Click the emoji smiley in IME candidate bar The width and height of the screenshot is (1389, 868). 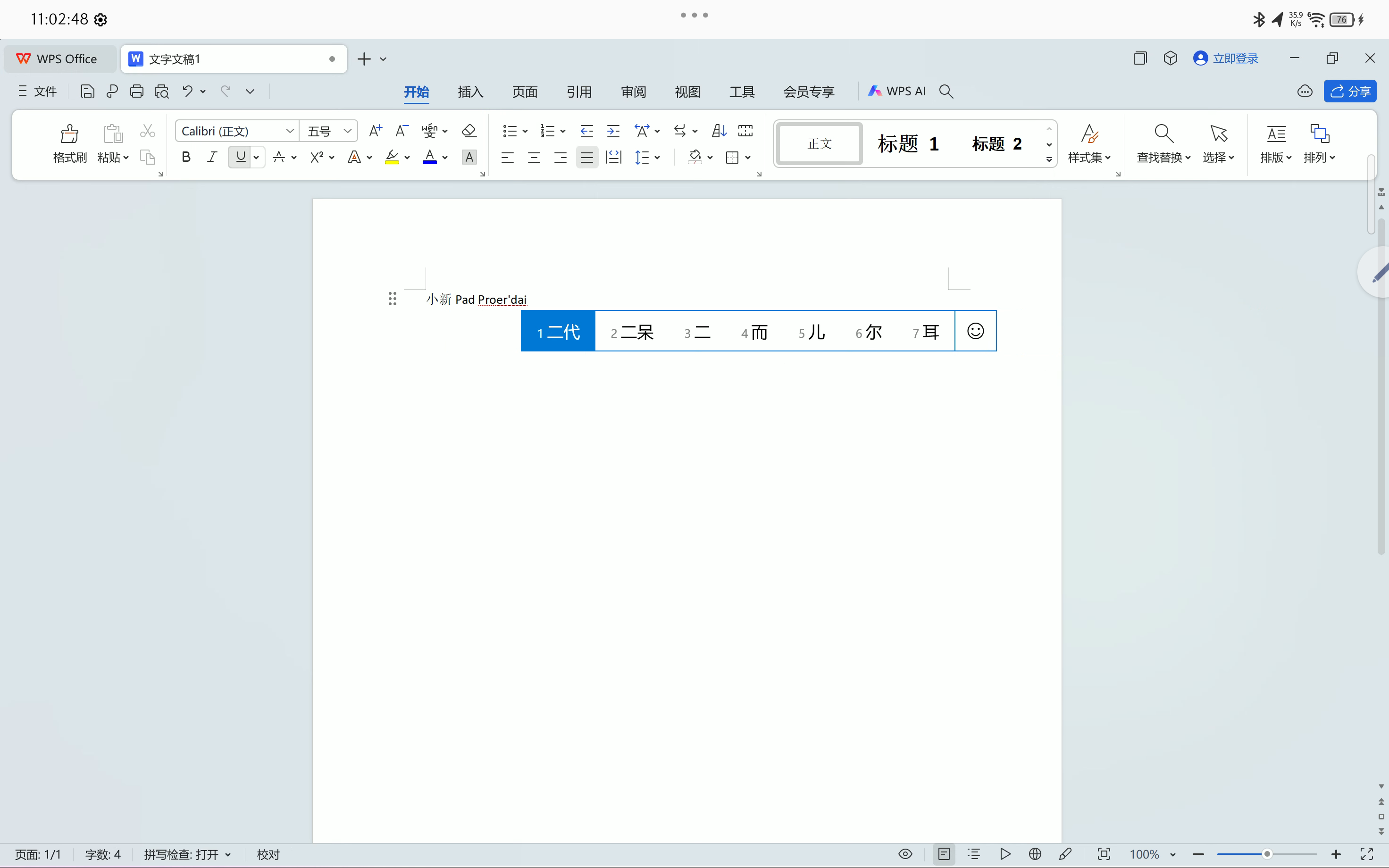(x=976, y=331)
